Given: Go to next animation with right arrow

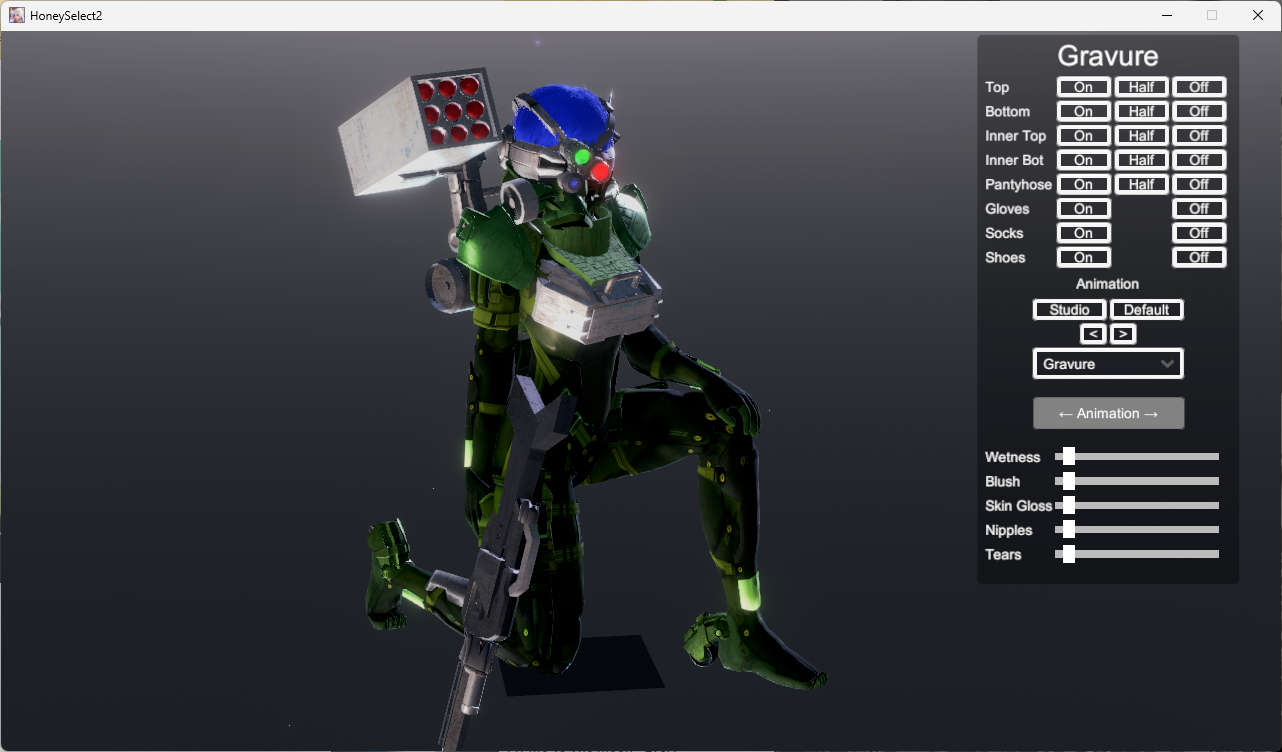Looking at the screenshot, I should click(x=1123, y=334).
